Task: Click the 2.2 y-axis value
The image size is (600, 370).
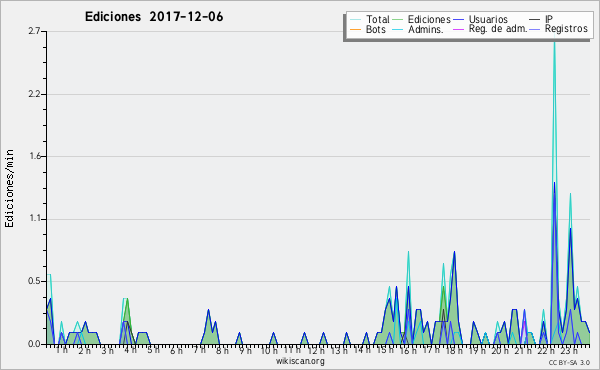Action: click(x=34, y=94)
